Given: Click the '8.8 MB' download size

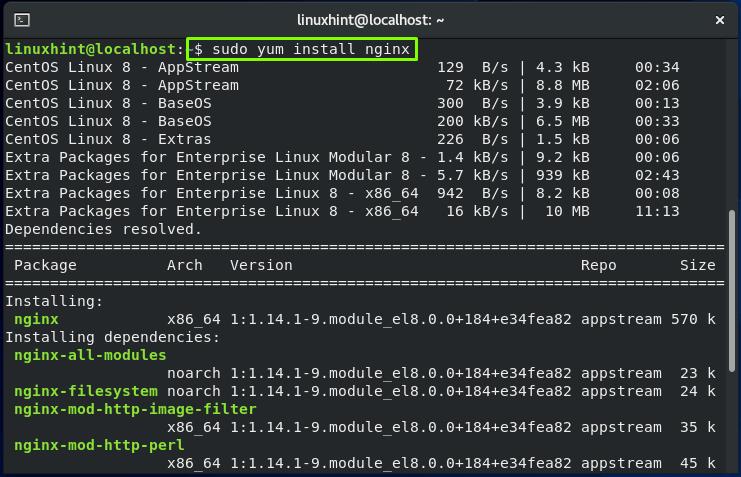Looking at the screenshot, I should click(563, 85).
